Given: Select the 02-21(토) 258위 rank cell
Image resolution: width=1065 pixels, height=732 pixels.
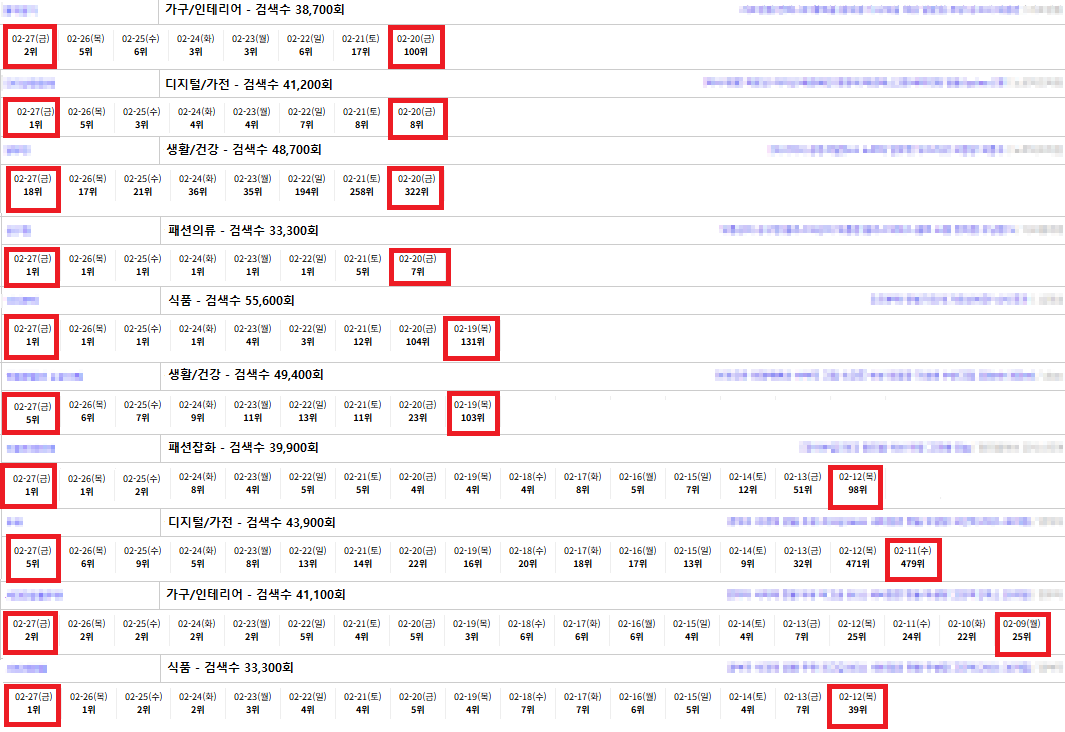Looking at the screenshot, I should [361, 185].
